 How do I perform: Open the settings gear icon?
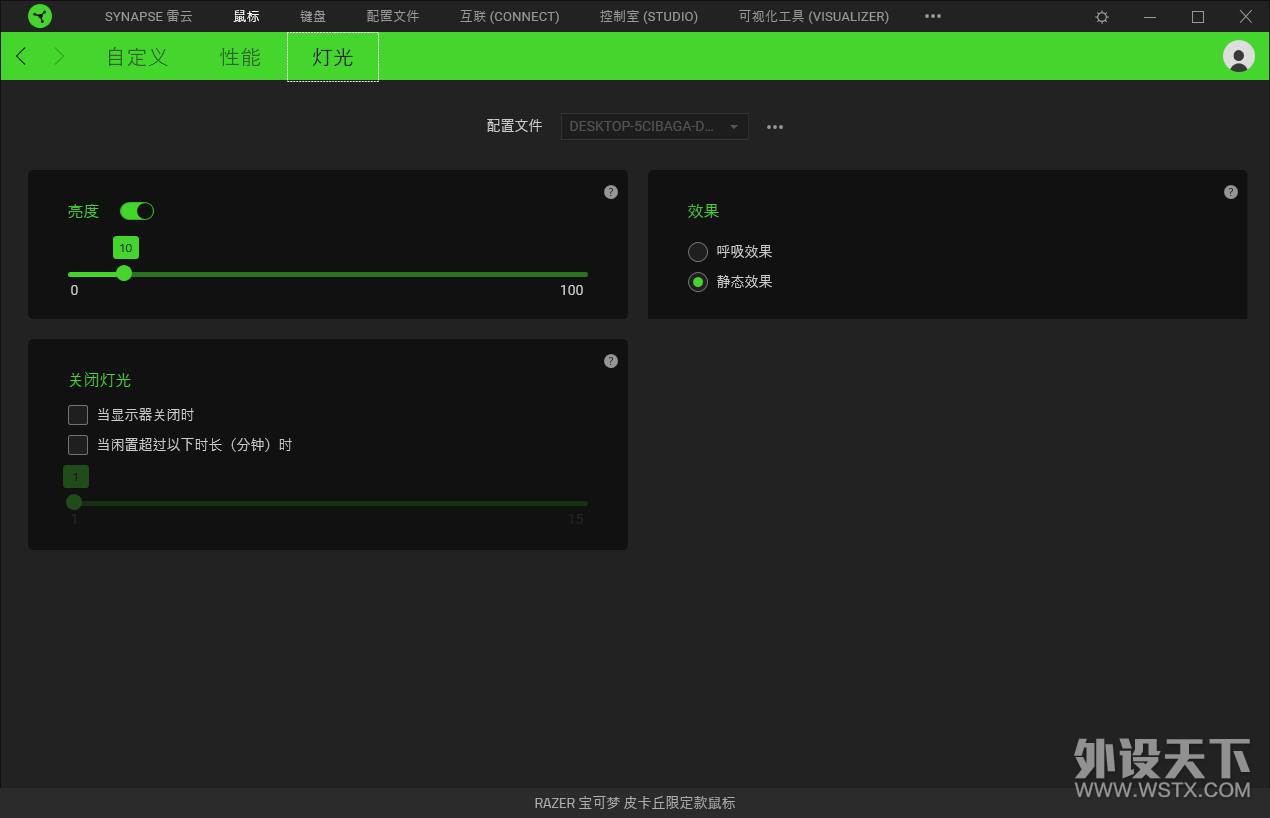(1102, 17)
